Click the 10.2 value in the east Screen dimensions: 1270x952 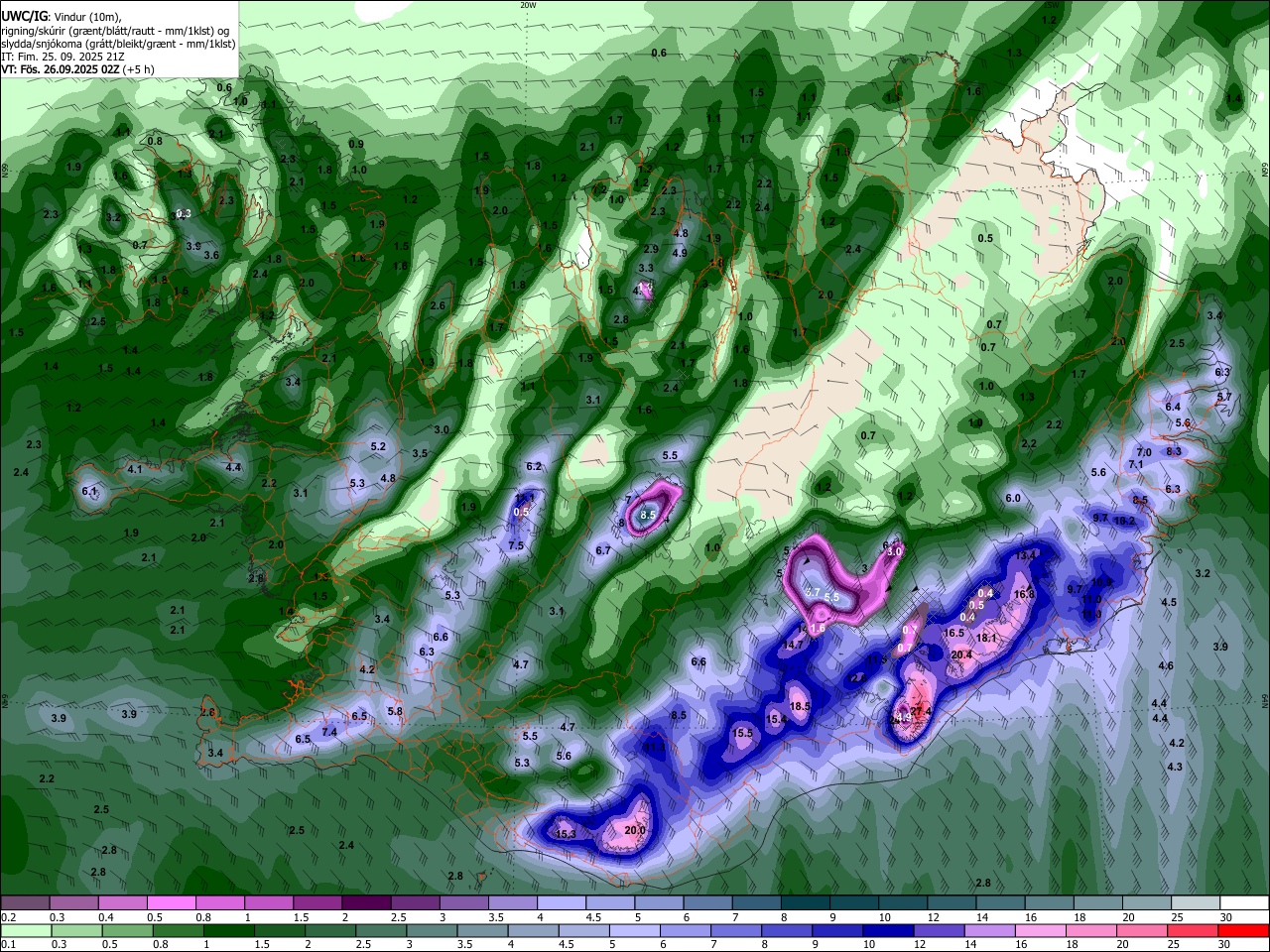tap(1124, 521)
